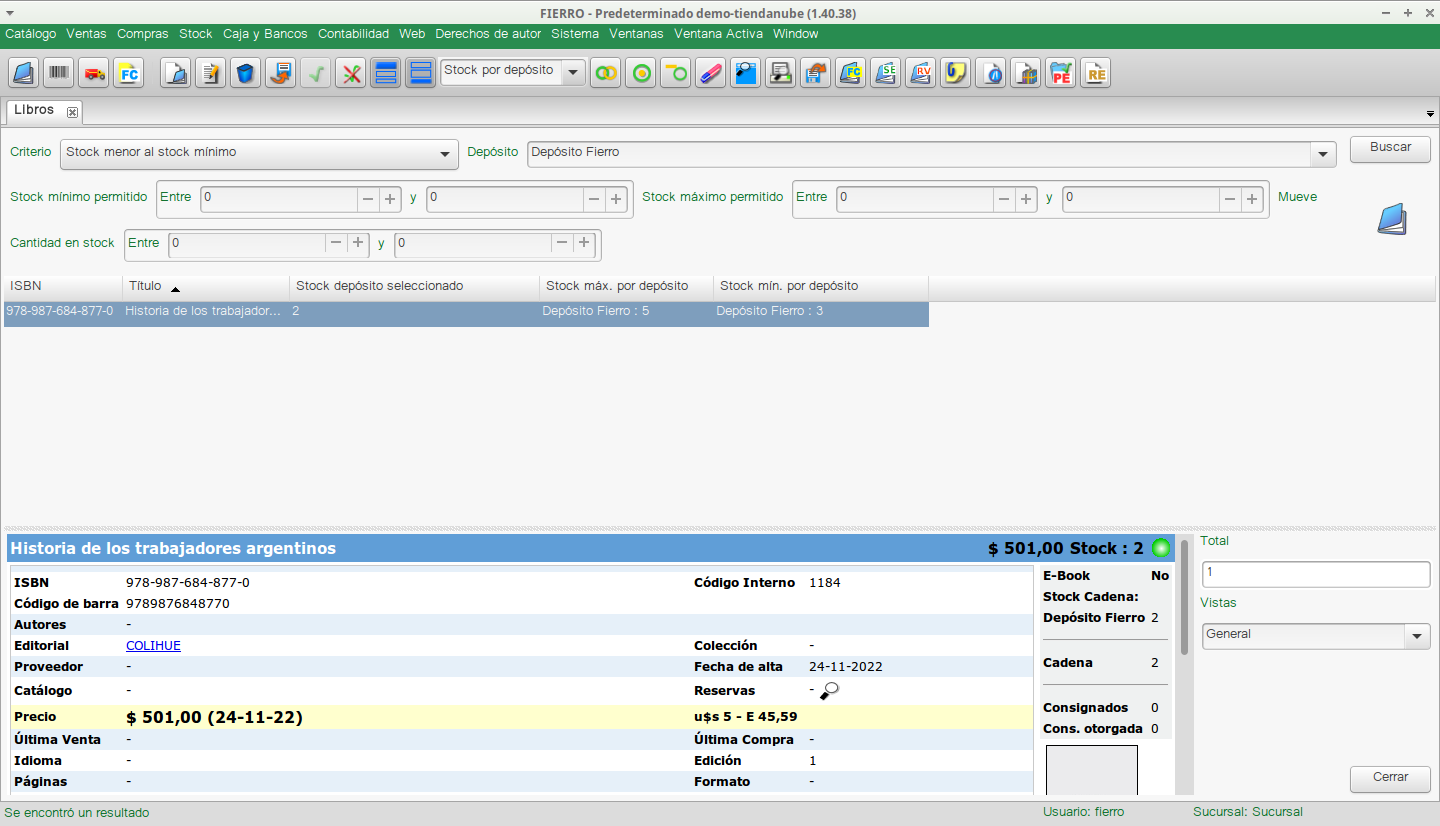Image resolution: width=1440 pixels, height=826 pixels.
Task: Click the save-with-arrow diskette icon
Action: 280,73
